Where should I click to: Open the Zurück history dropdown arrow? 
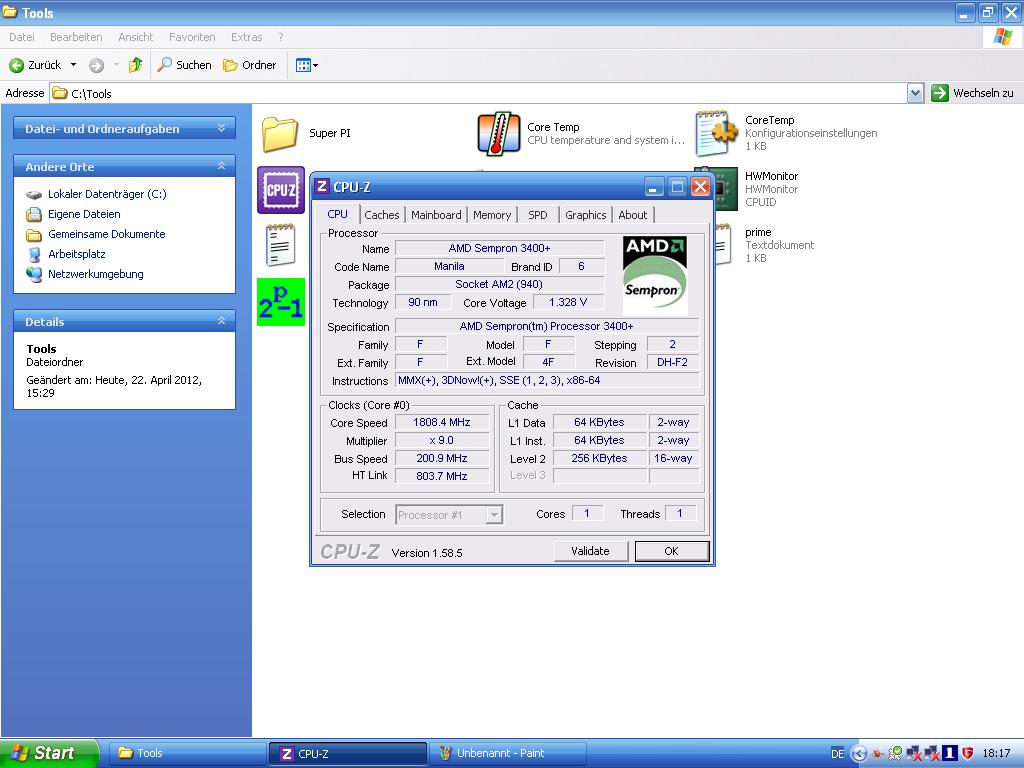tap(73, 65)
